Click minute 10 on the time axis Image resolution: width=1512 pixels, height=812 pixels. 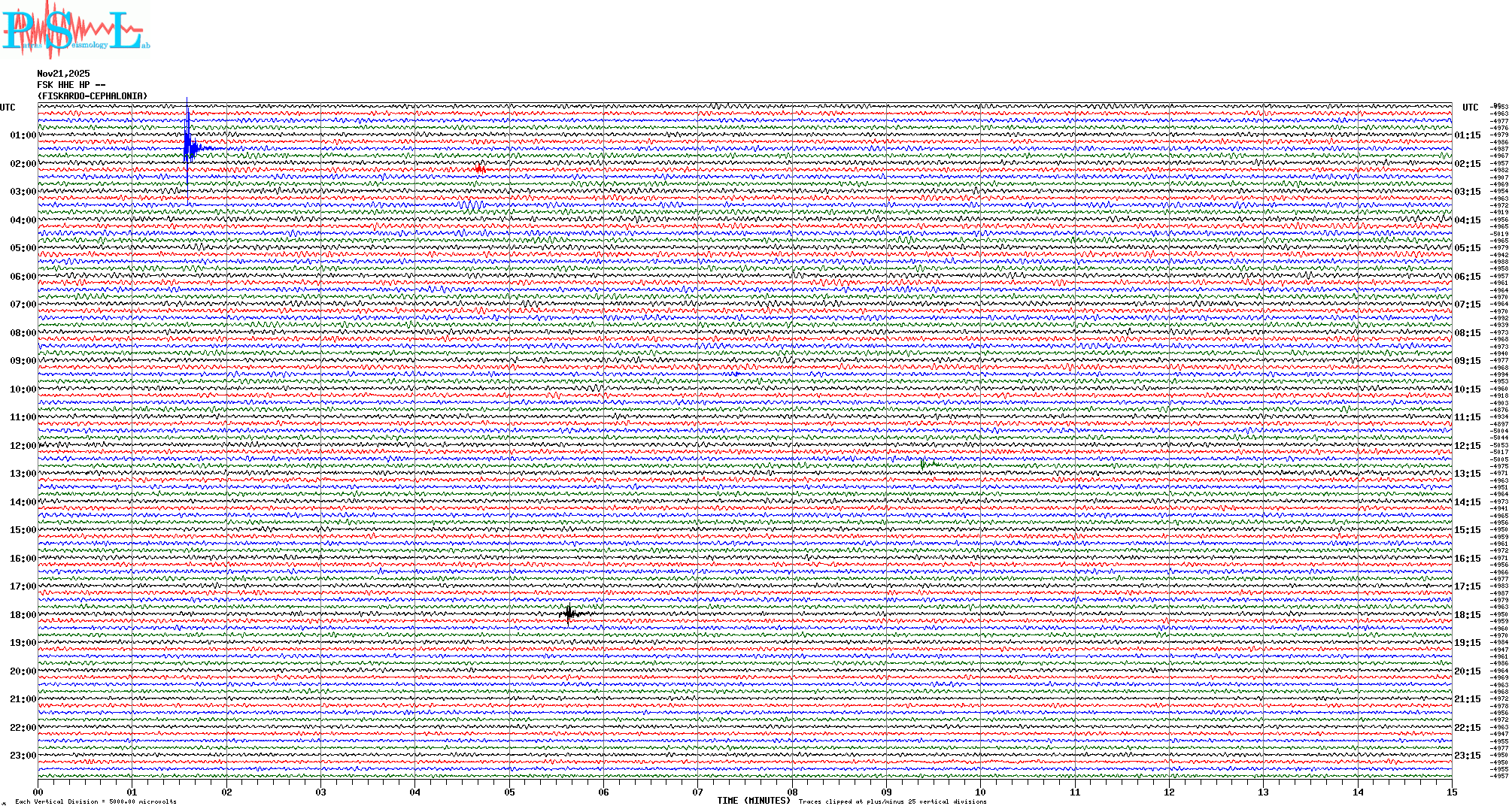980,792
